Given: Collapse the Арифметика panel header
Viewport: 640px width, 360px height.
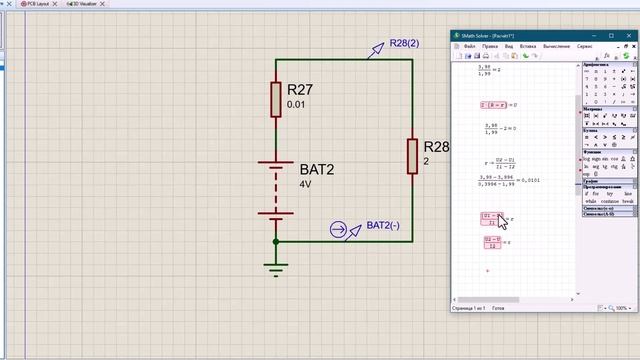Looking at the screenshot, I should click(x=609, y=64).
